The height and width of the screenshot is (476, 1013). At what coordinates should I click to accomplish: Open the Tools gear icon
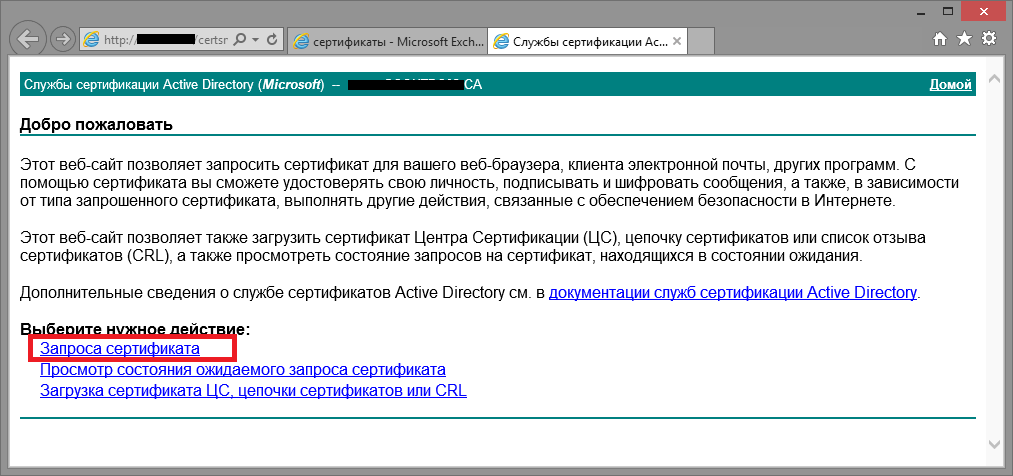(989, 39)
